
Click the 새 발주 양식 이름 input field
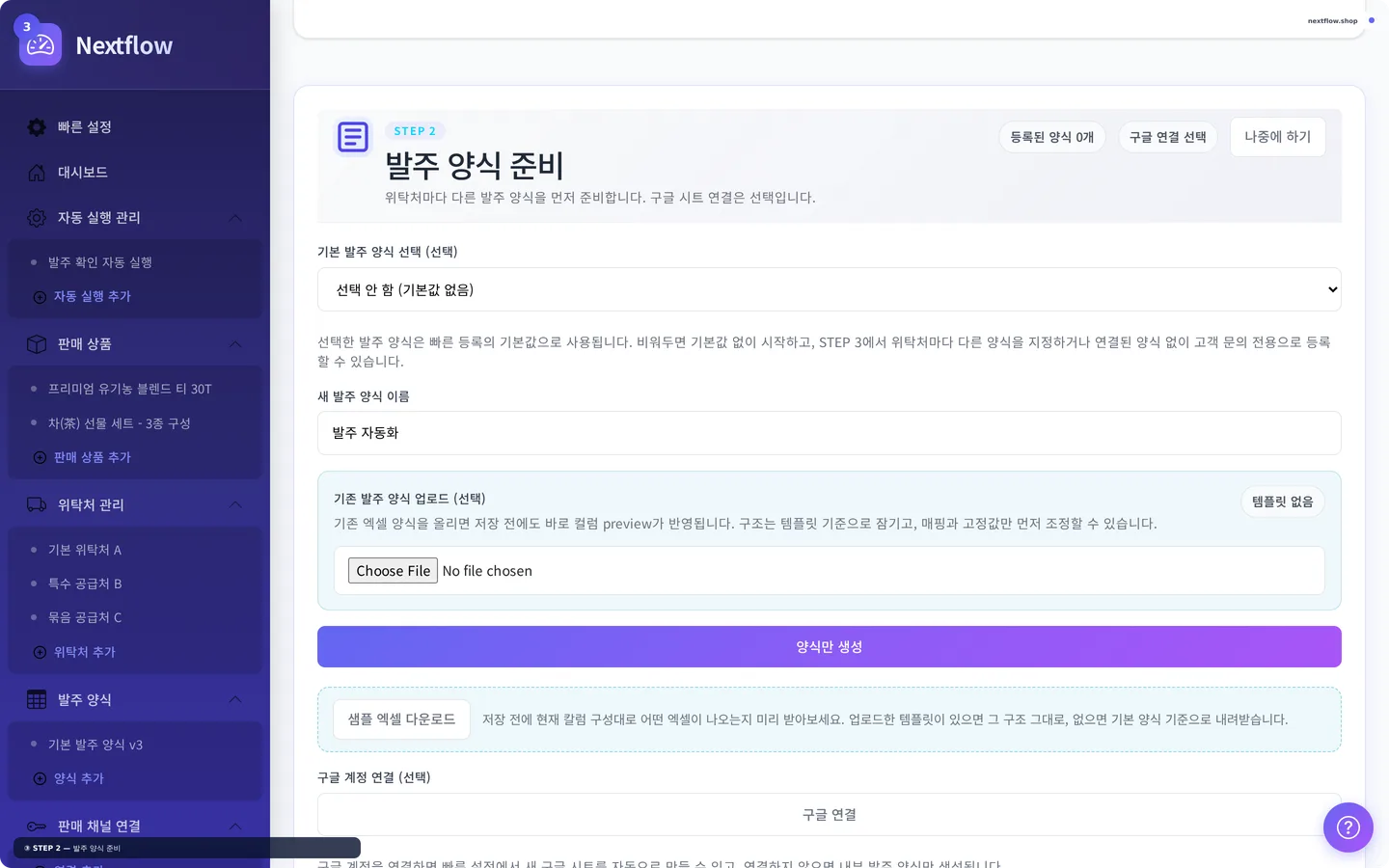click(x=829, y=433)
